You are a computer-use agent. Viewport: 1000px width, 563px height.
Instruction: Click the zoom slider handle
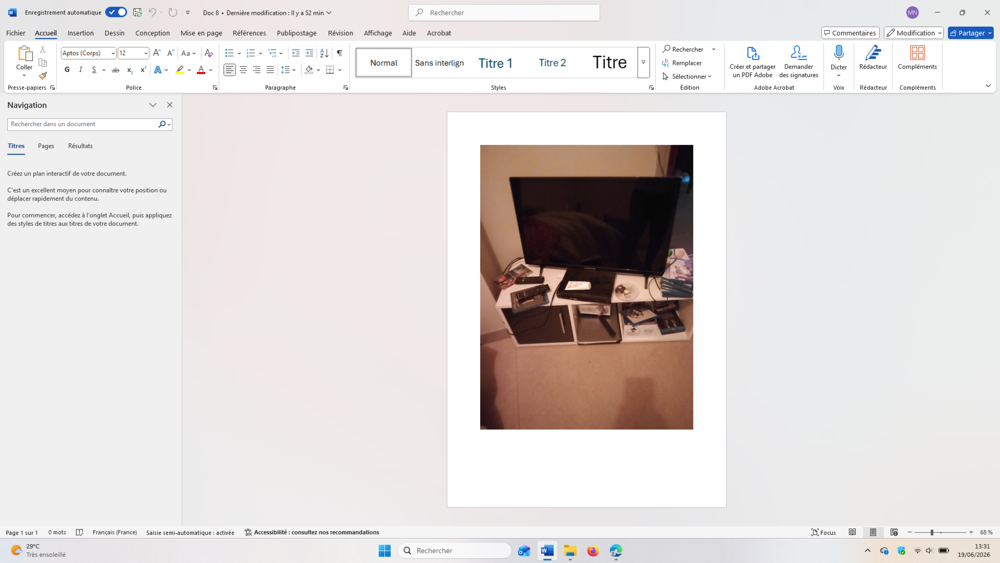pos(932,532)
